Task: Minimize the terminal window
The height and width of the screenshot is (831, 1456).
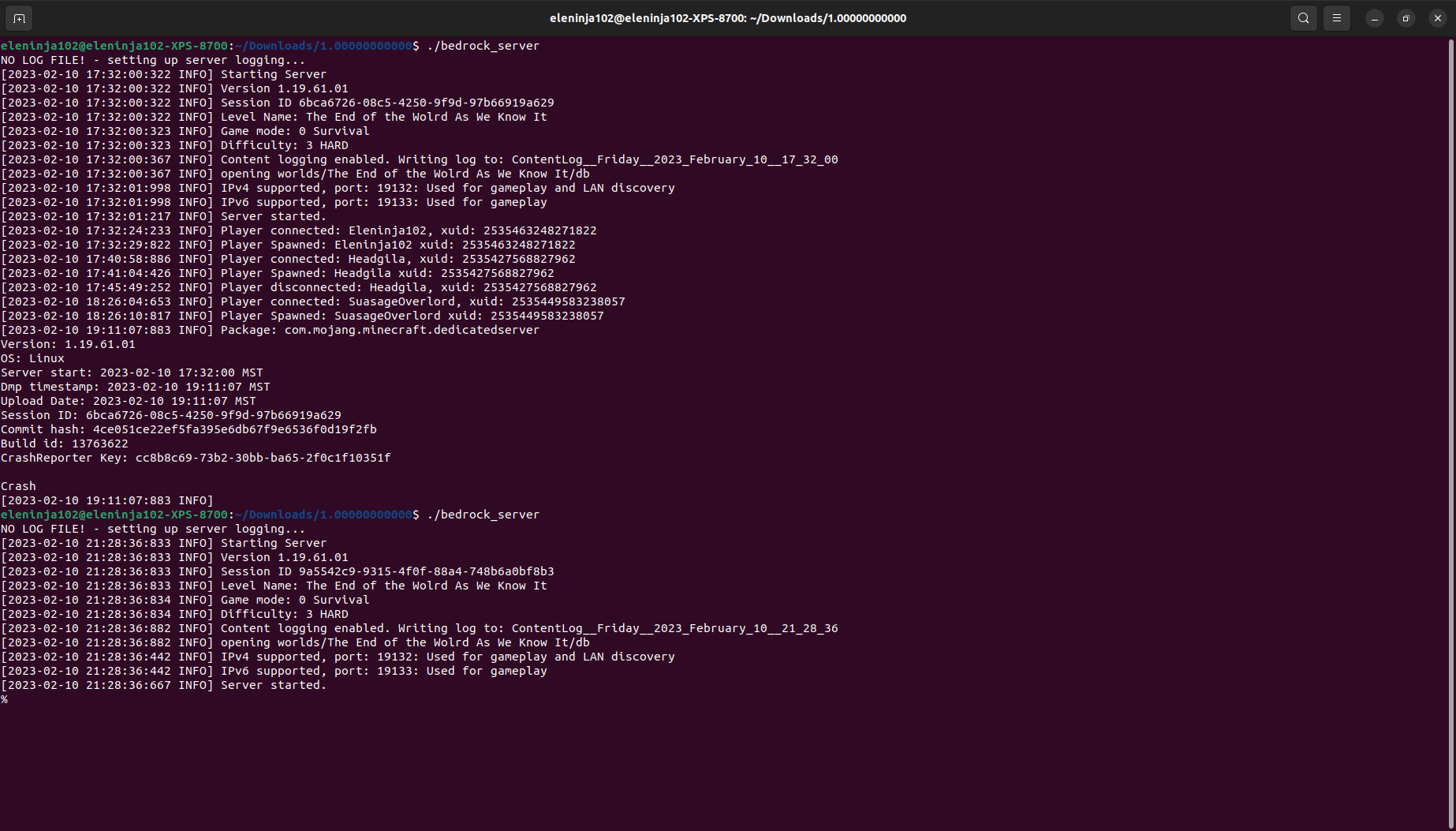Action: [1375, 18]
